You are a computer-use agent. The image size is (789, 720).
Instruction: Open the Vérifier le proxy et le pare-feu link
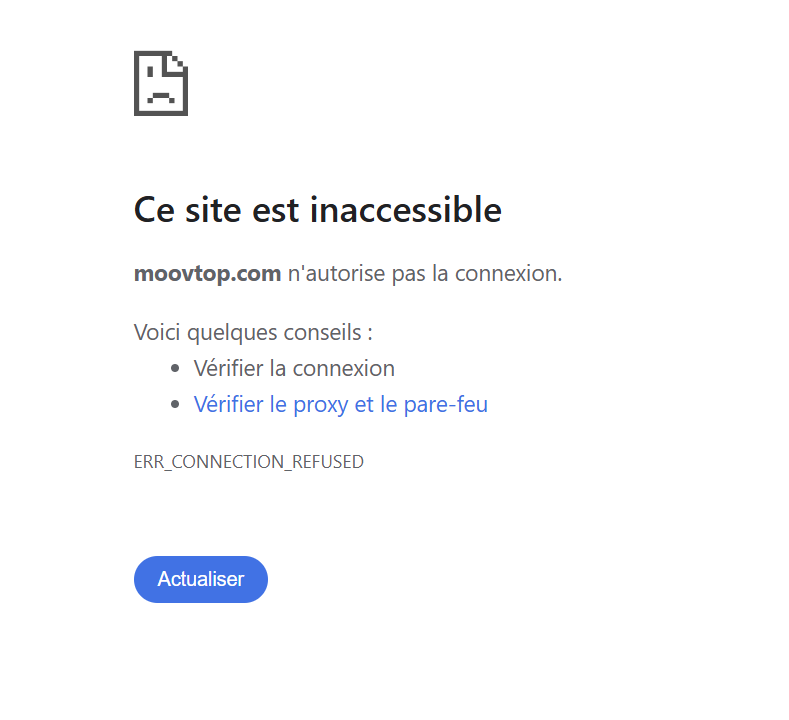click(x=341, y=405)
